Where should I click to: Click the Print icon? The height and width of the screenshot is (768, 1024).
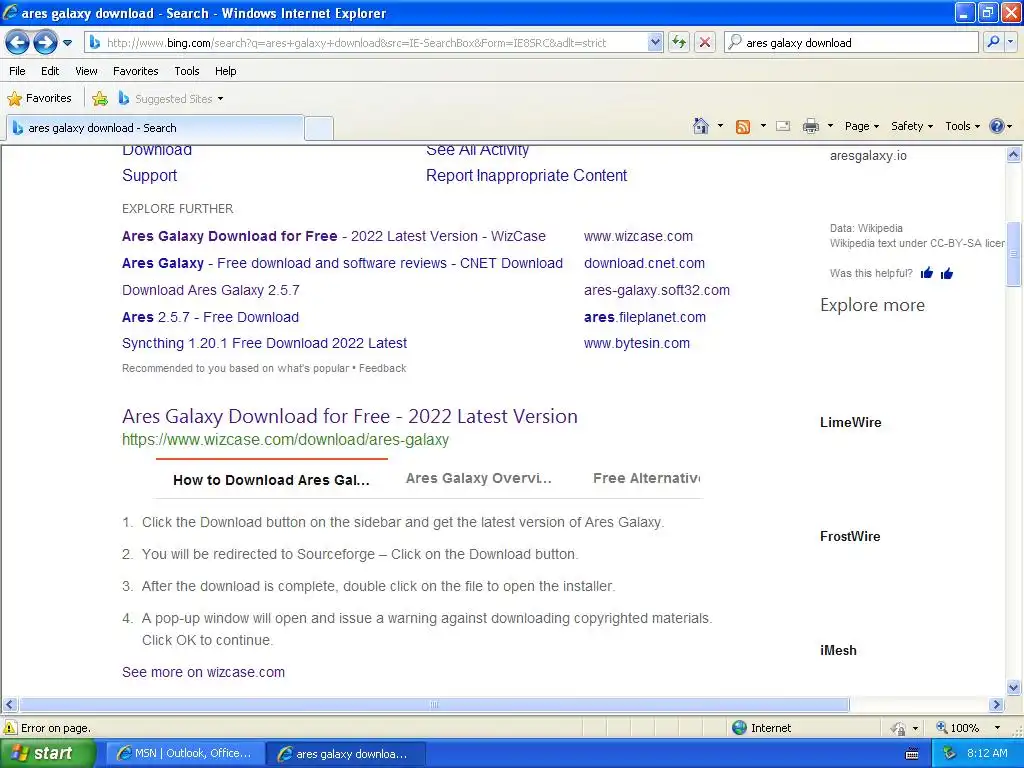810,126
